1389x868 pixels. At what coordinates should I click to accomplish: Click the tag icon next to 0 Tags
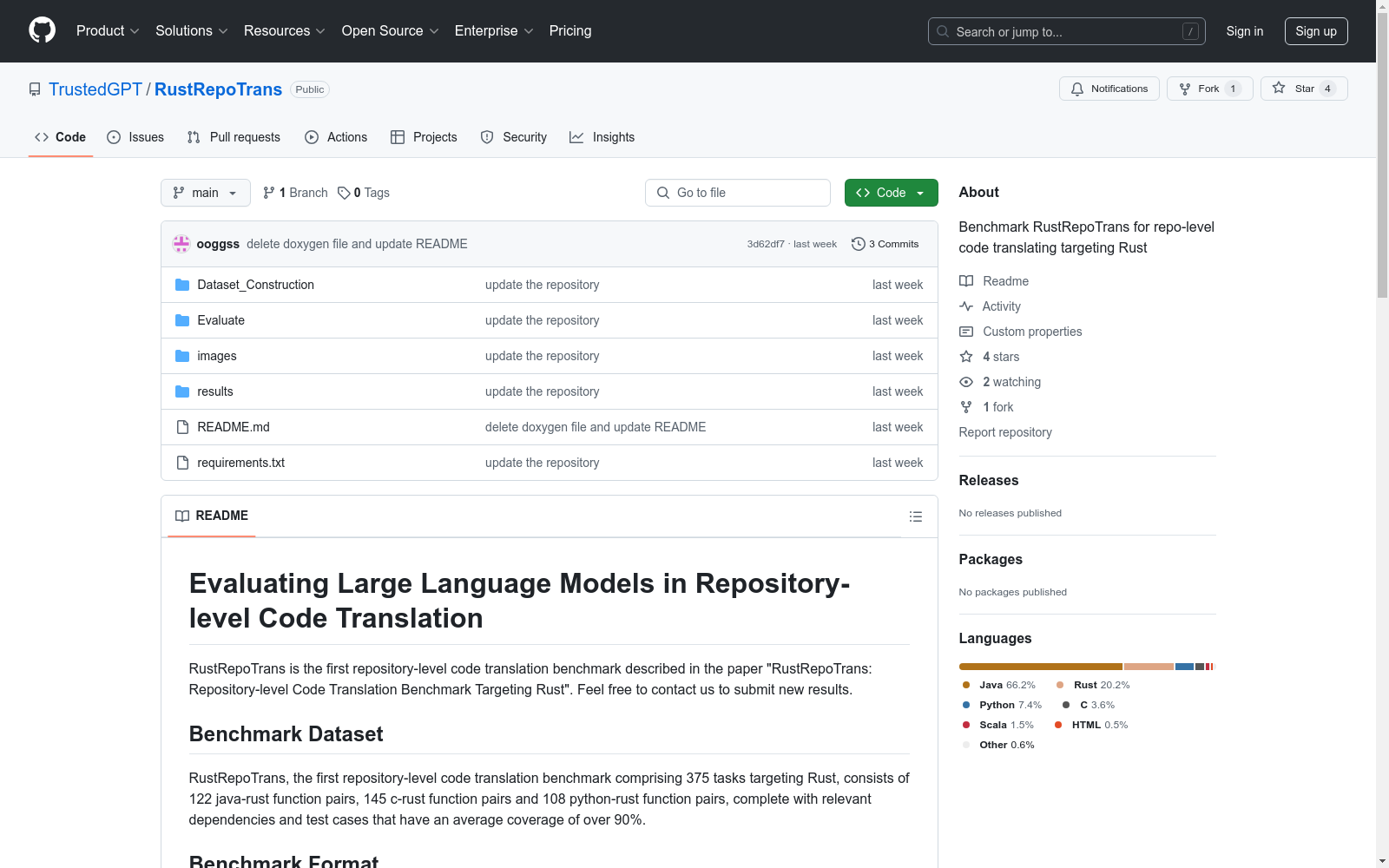[344, 193]
